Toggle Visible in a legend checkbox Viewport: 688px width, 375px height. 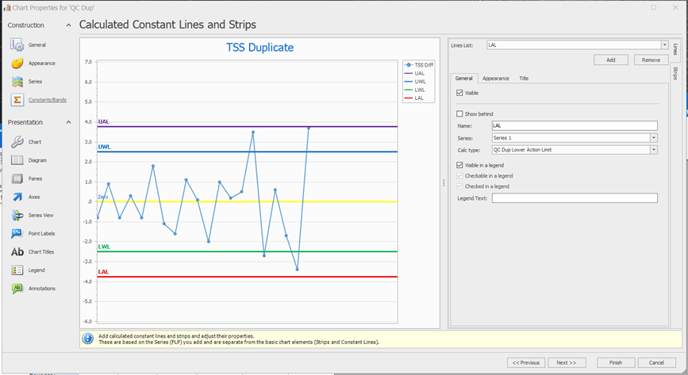459,165
